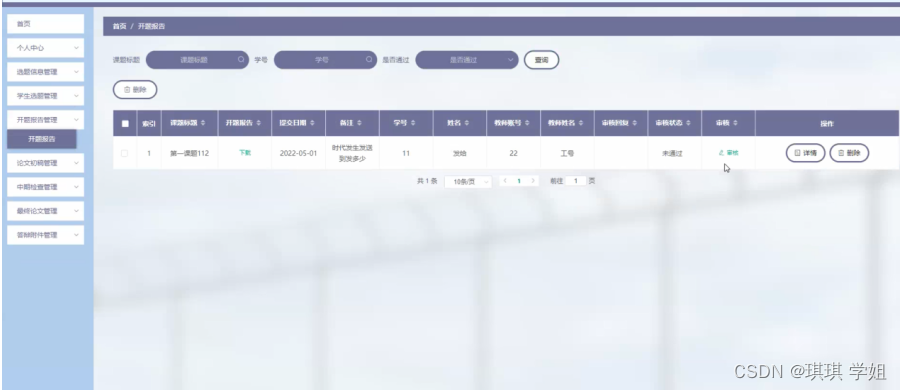Viewport: 902px width, 390px height.
Task: Sort by 教师姓名 column arrows
Action: [580, 123]
